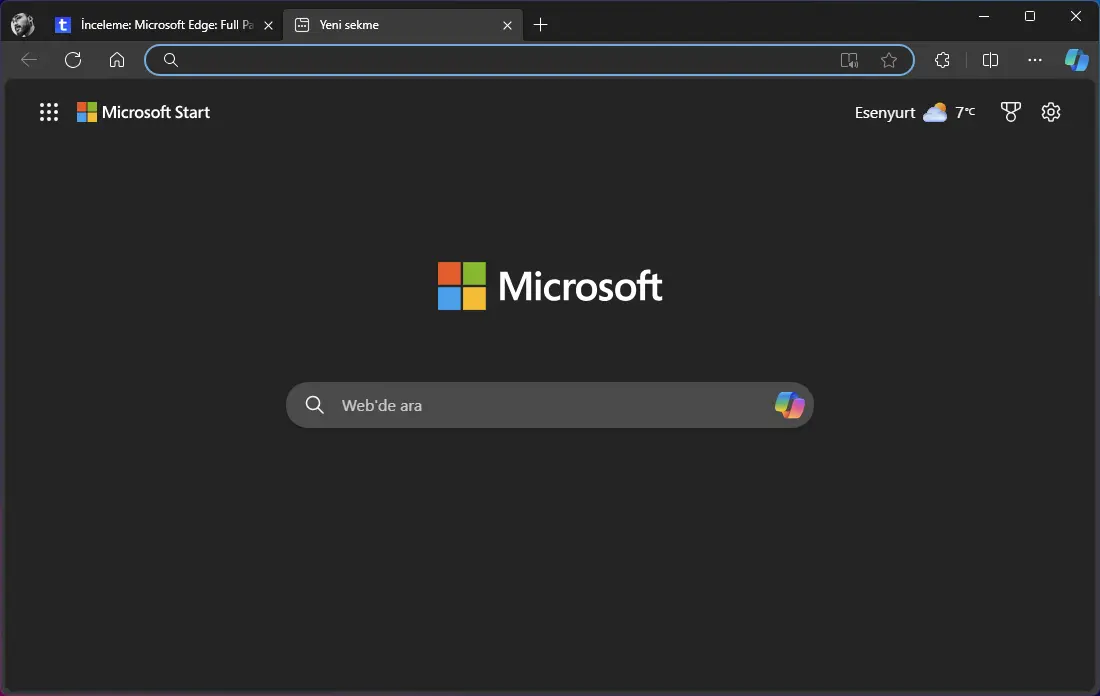Open page settings gear icon

[1050, 112]
